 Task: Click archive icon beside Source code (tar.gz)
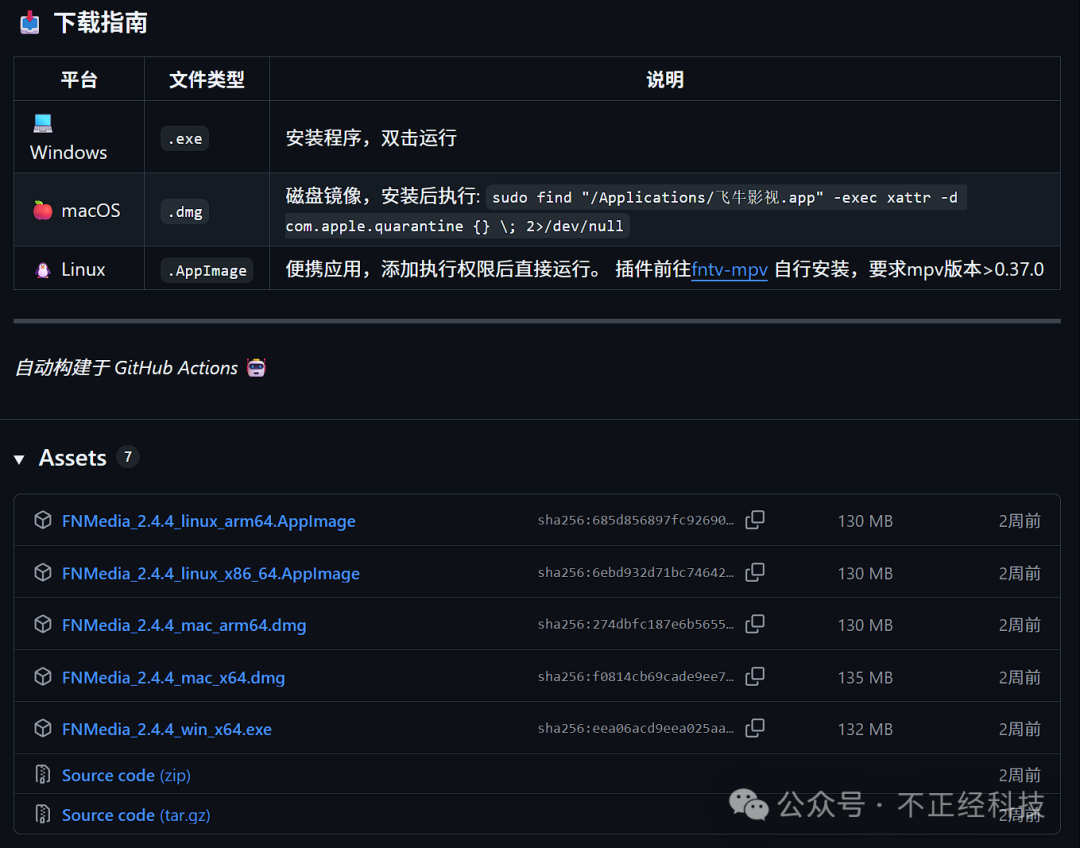click(43, 814)
